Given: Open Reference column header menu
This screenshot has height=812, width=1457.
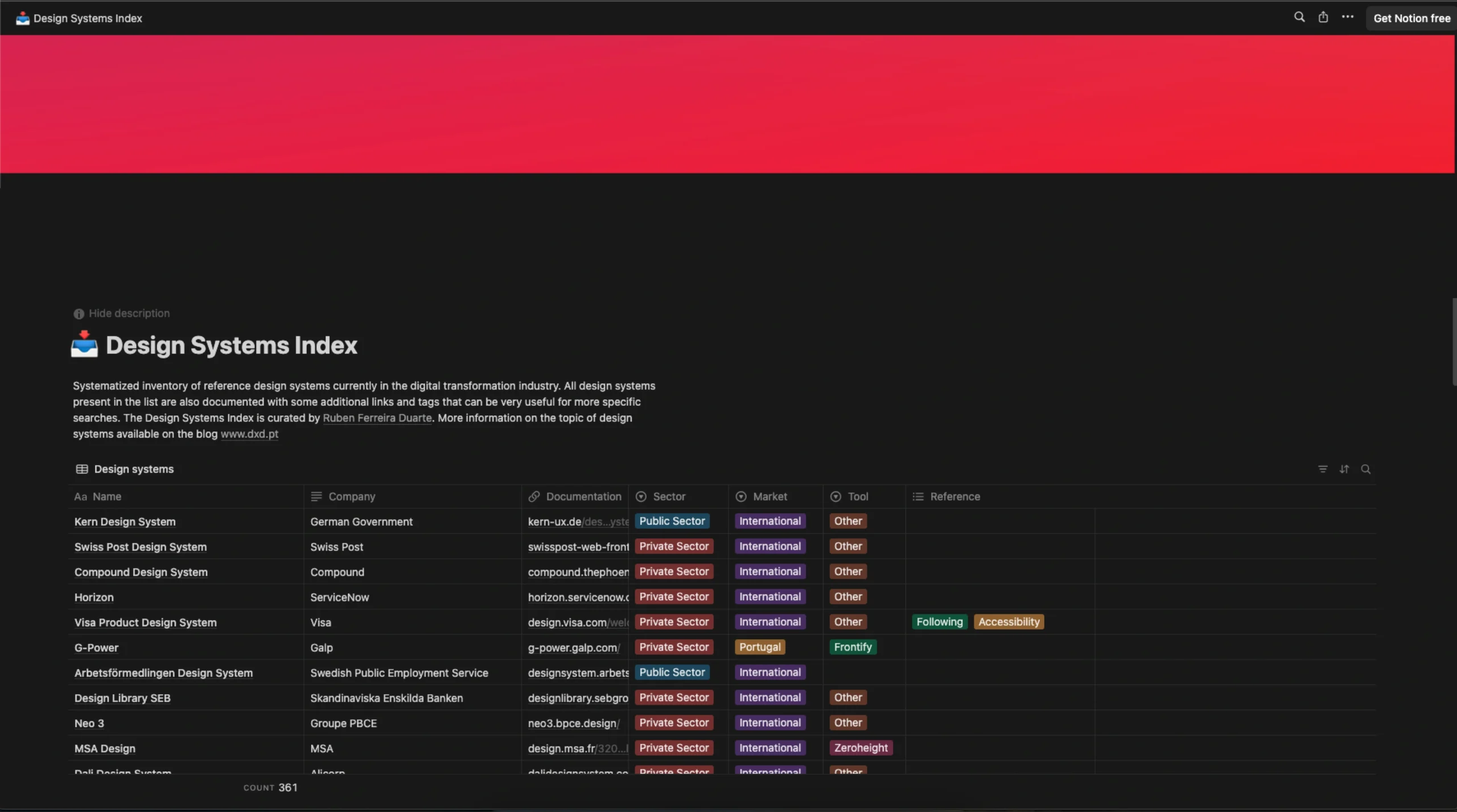Looking at the screenshot, I should 1000,496.
